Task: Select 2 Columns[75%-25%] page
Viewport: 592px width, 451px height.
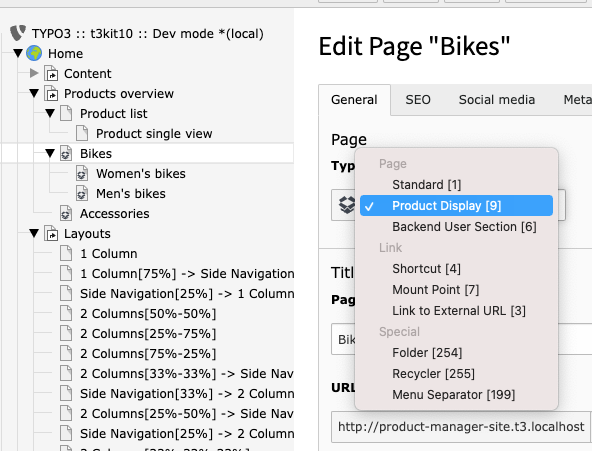Action: click(148, 354)
